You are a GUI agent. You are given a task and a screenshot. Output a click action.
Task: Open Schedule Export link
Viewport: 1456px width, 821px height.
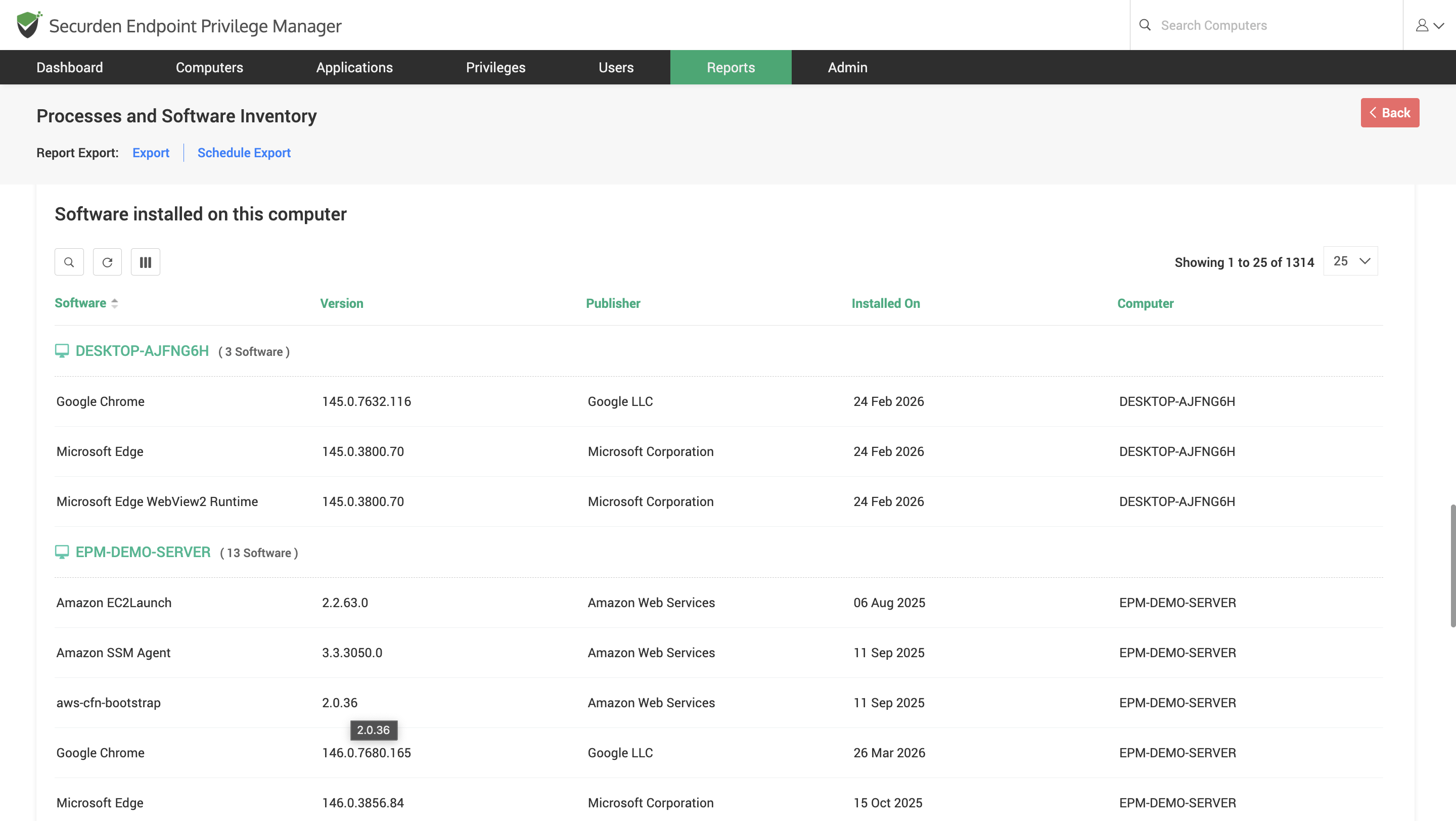[x=244, y=153]
